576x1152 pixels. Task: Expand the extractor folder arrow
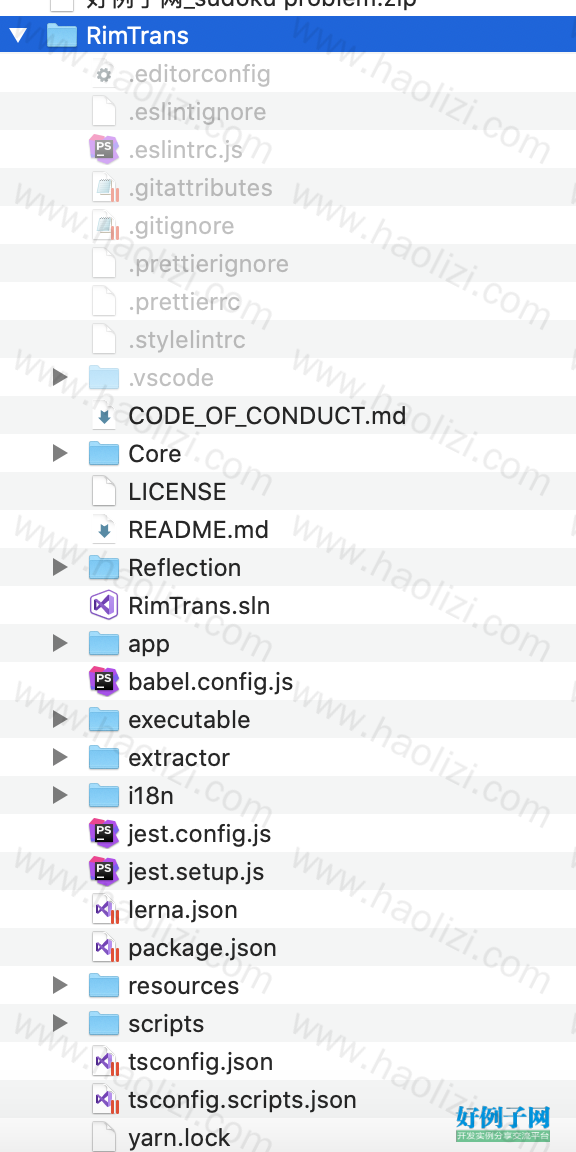(x=60, y=757)
